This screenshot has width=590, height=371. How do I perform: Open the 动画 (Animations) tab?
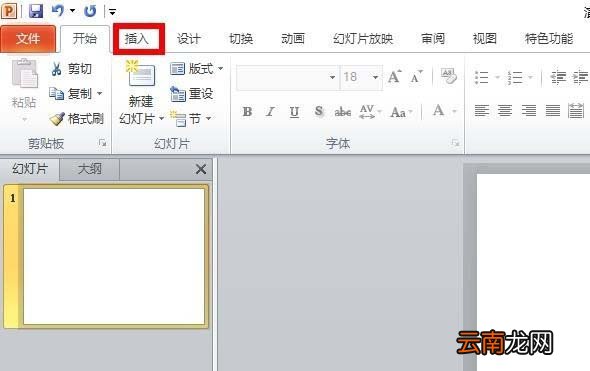pos(293,38)
